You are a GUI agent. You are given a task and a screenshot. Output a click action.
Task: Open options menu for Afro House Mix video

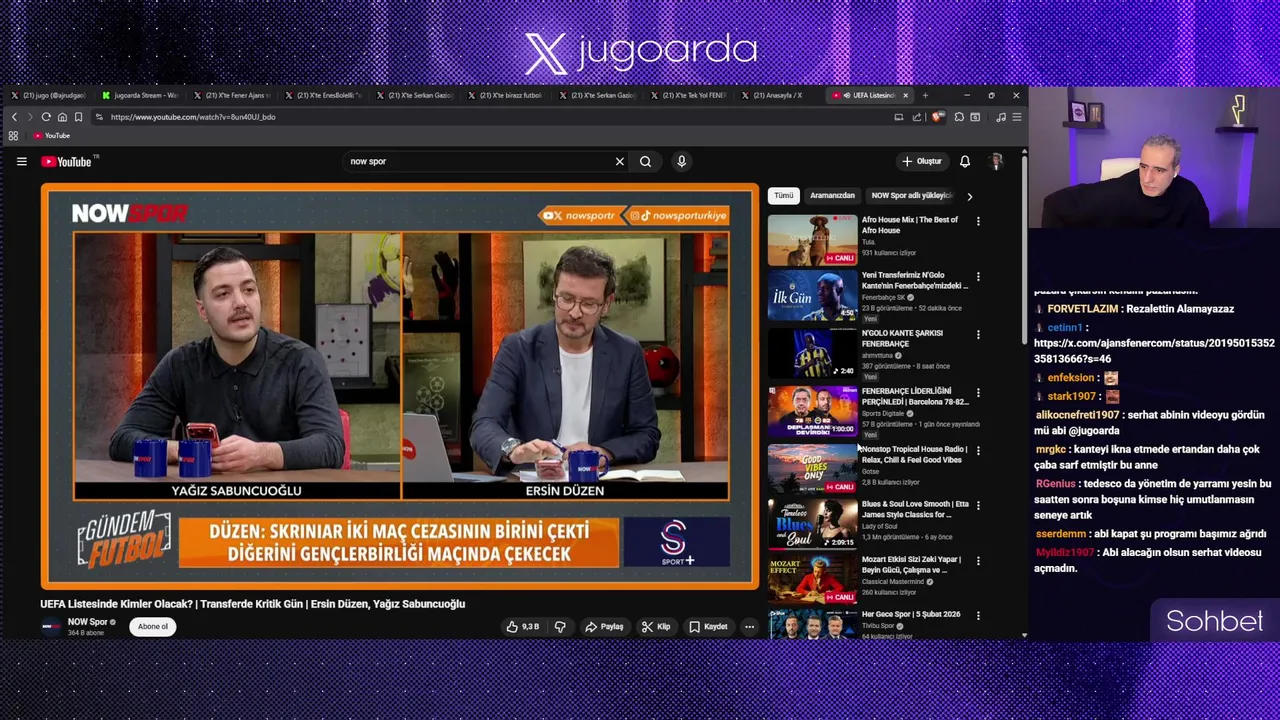[978, 221]
